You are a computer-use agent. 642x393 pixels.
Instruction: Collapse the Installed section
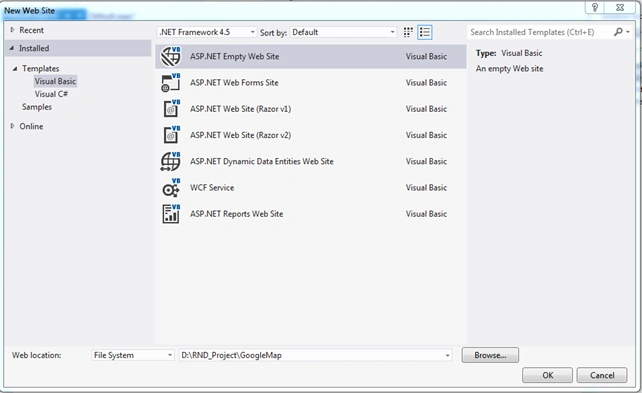tap(12, 48)
